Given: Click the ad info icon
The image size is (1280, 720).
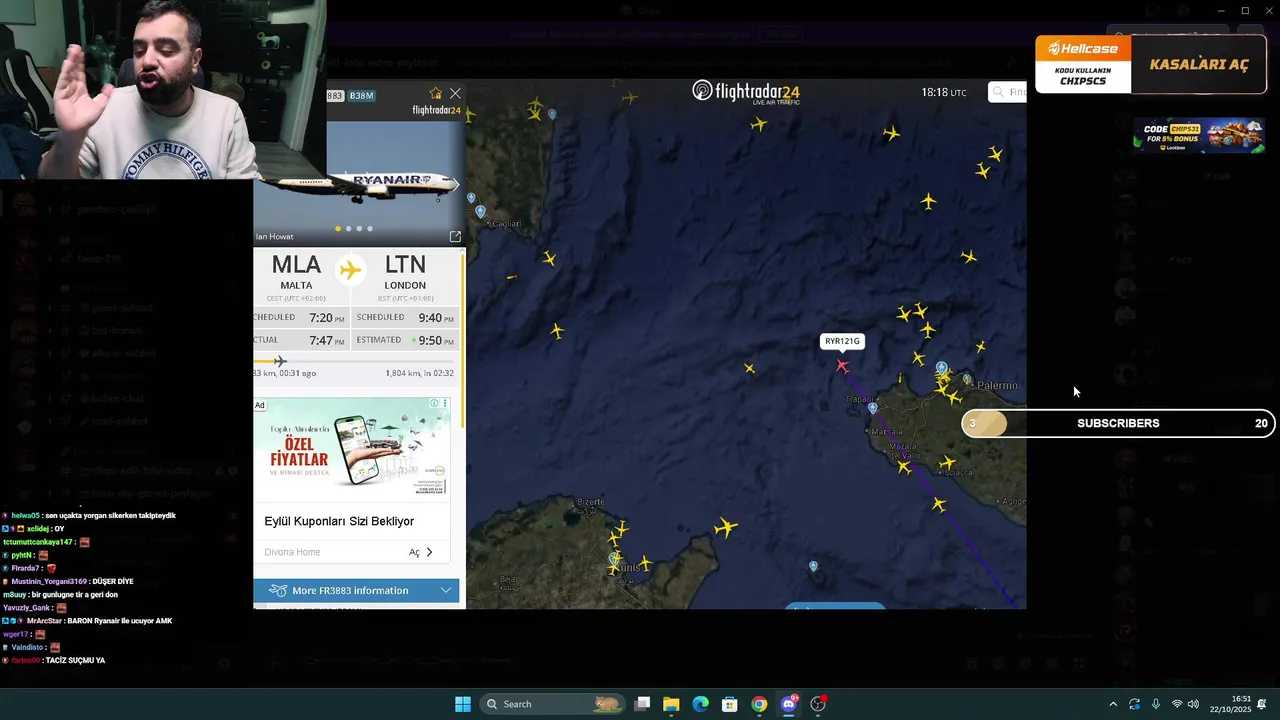Looking at the screenshot, I should click(x=434, y=403).
